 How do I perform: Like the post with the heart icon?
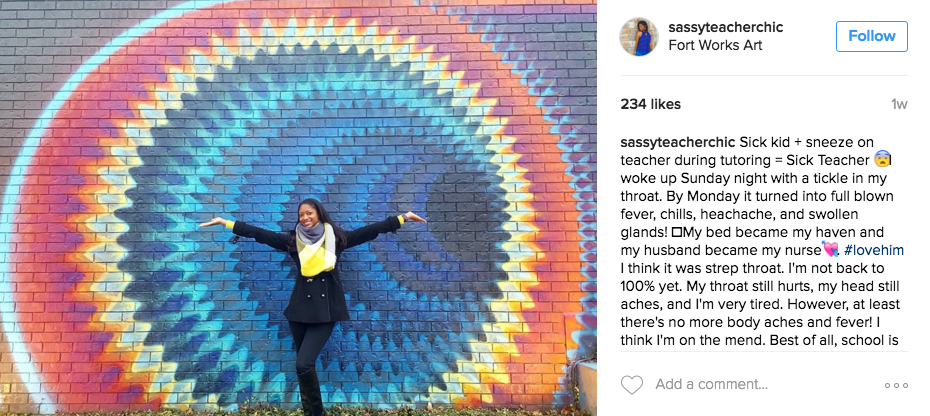pos(632,385)
